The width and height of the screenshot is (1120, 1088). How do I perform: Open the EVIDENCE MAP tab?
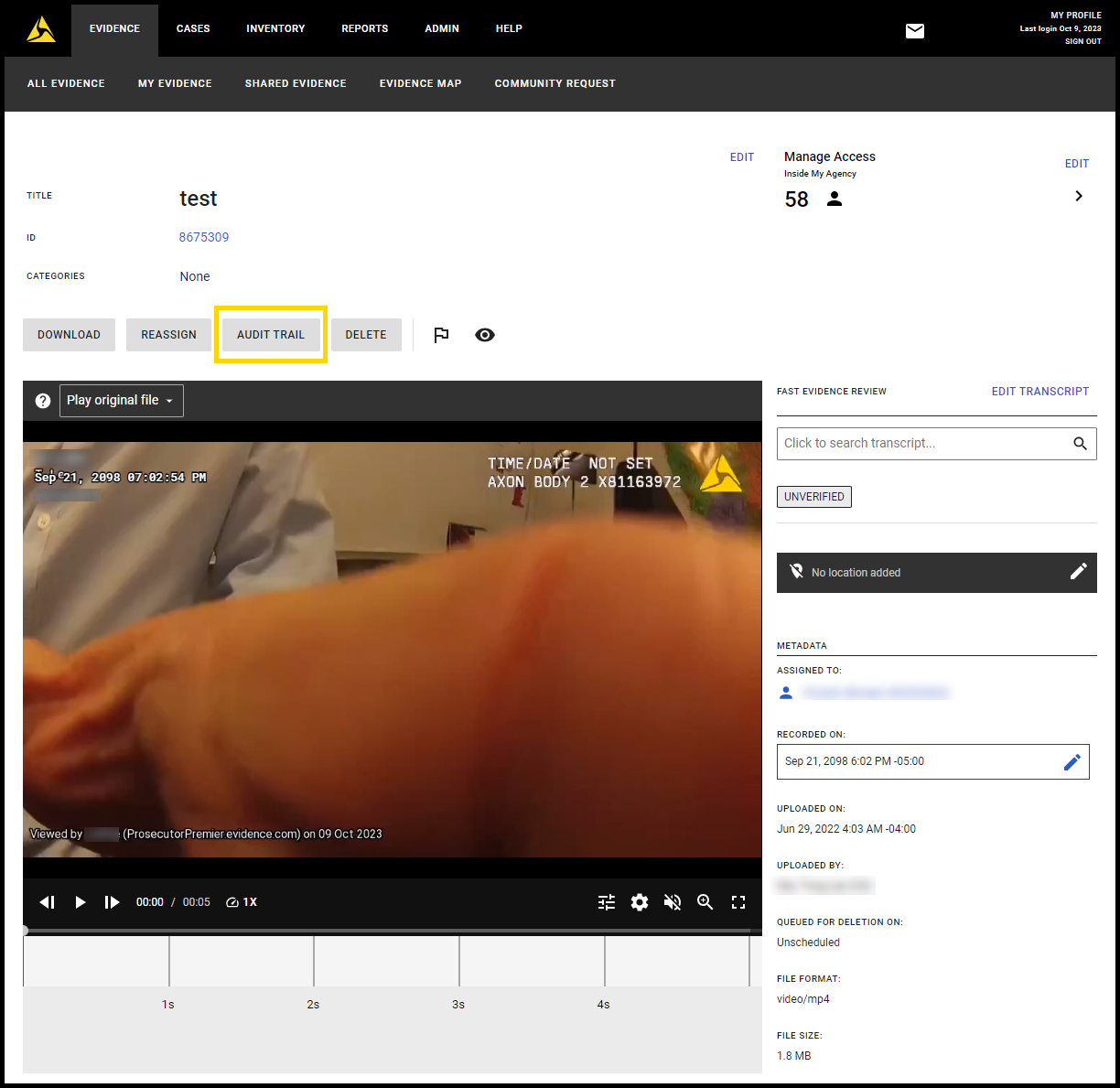coord(420,83)
